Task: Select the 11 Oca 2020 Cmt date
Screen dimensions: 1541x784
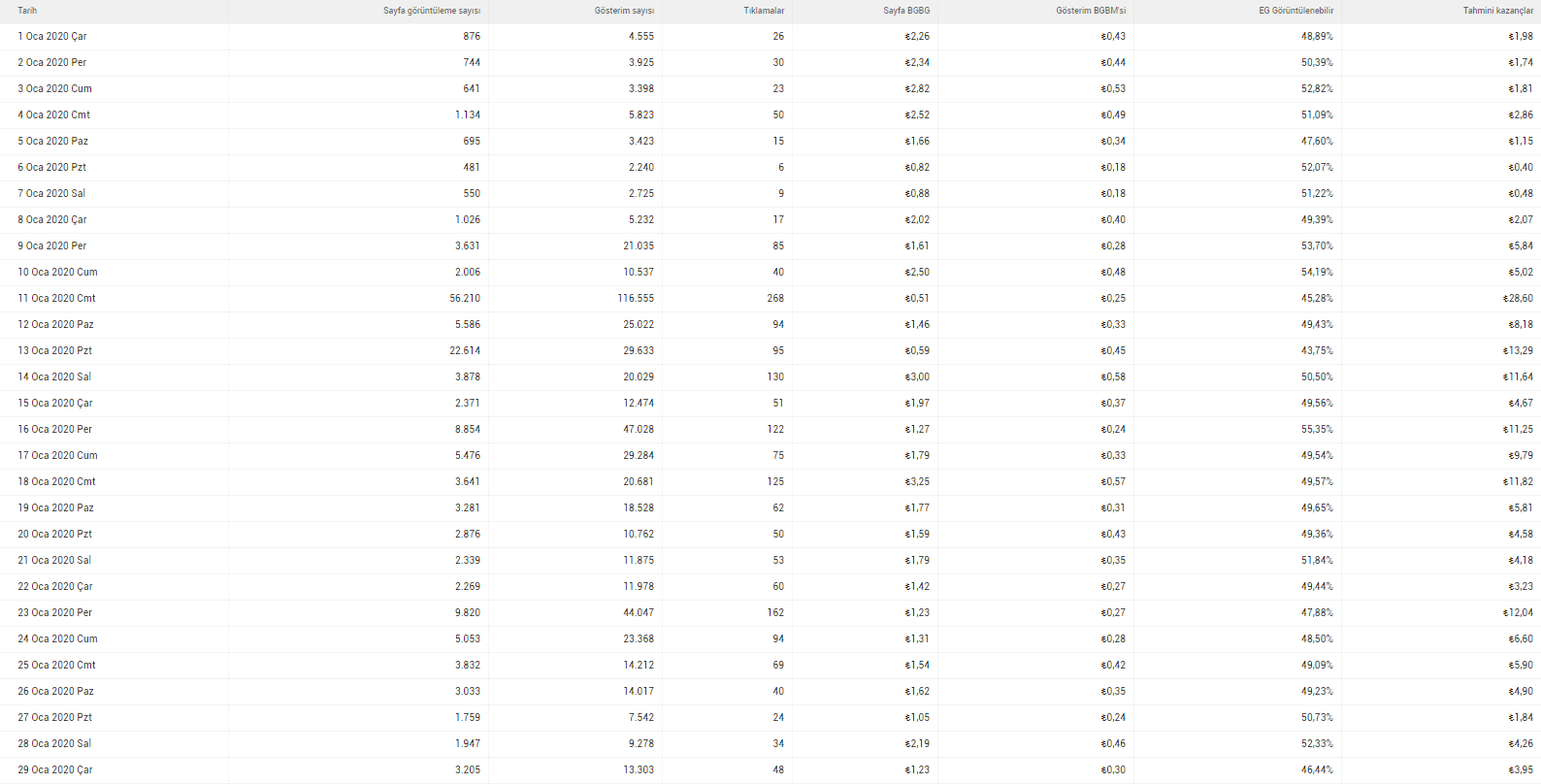Action: (x=56, y=298)
